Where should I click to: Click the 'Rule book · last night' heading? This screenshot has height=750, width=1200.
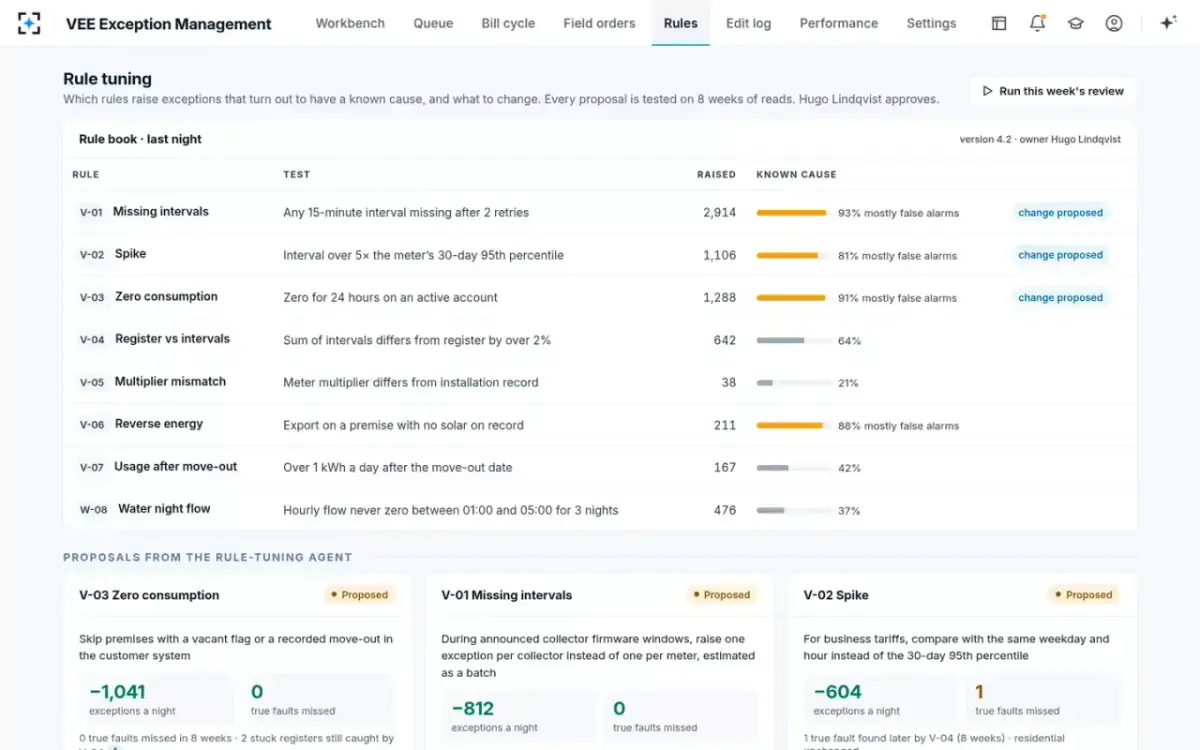coord(140,139)
